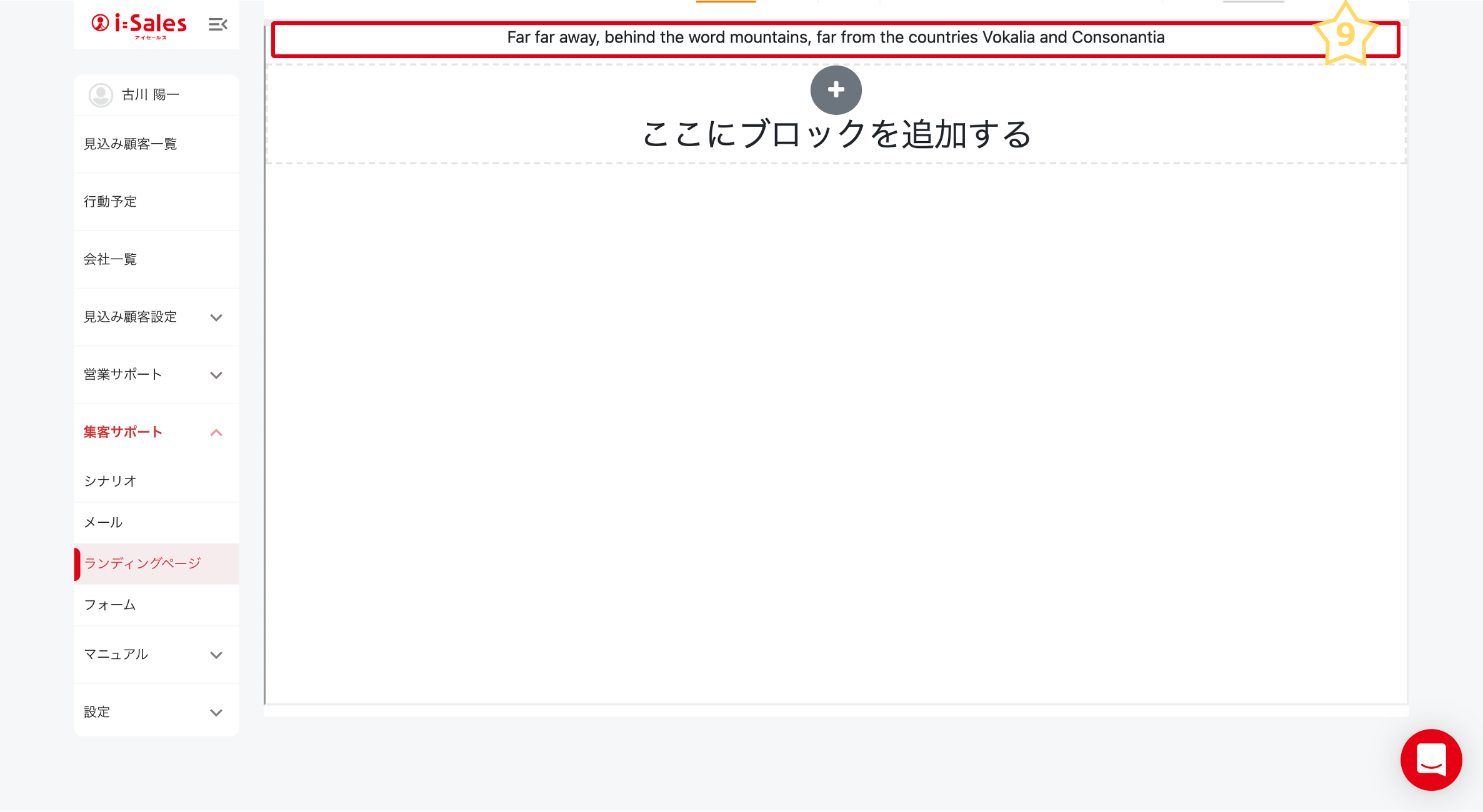Collapse the sidebar with hamburger icon

click(217, 24)
